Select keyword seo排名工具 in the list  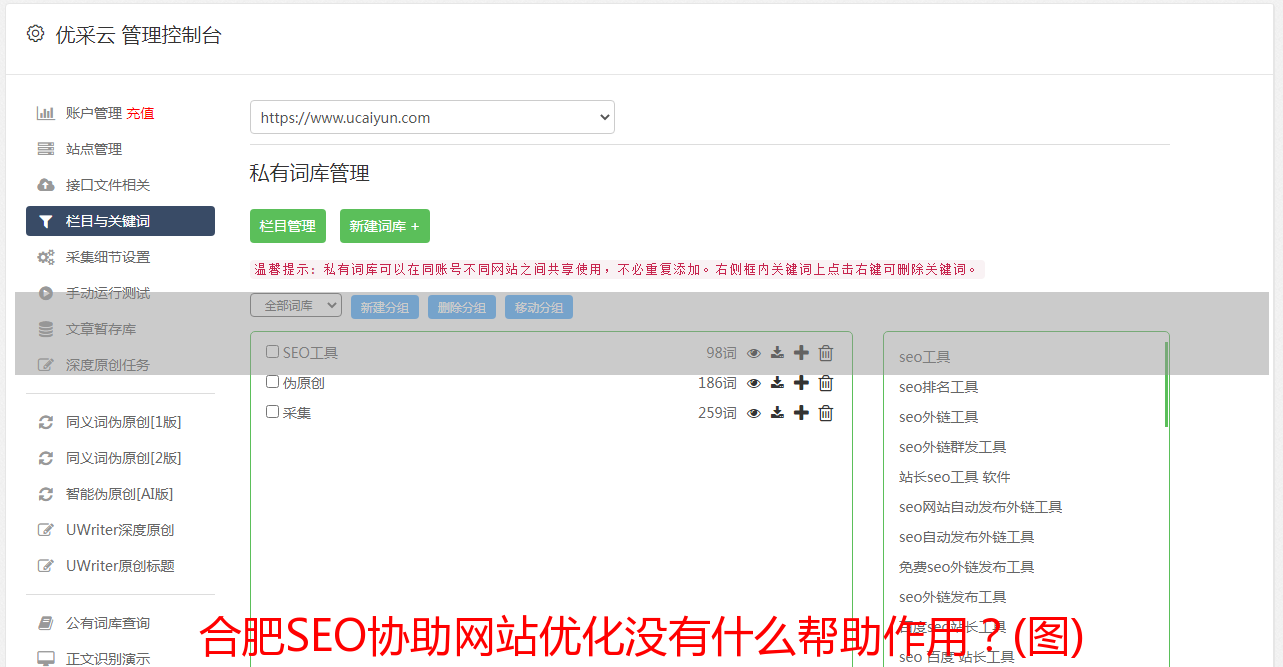pyautogui.click(x=938, y=387)
